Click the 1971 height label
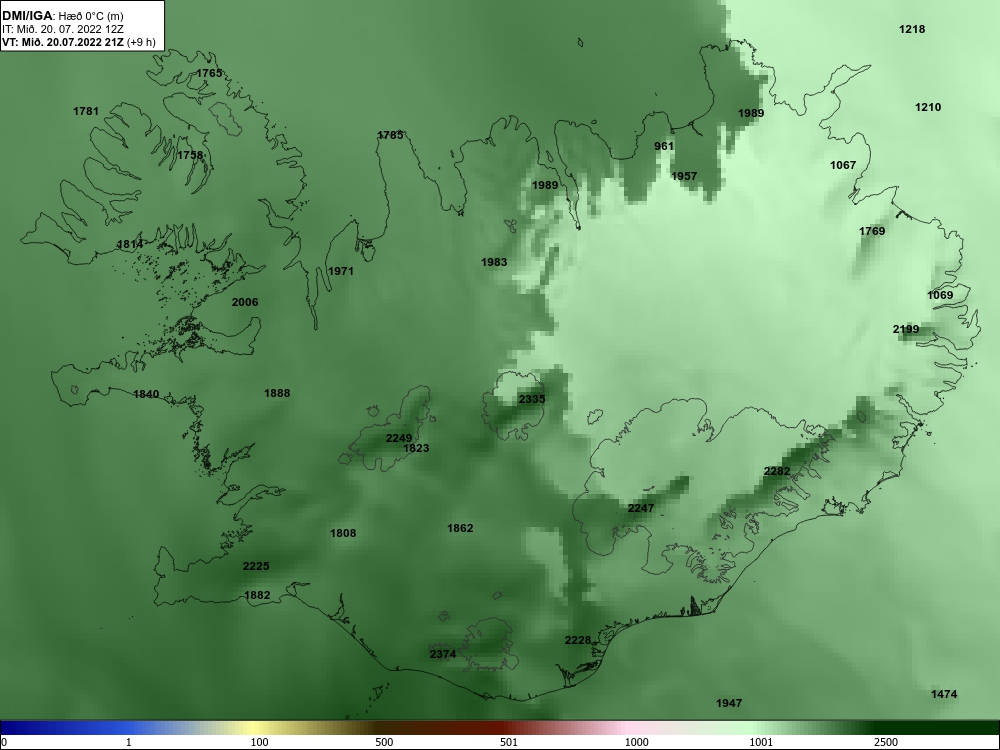This screenshot has height=750, width=1000. [341, 271]
